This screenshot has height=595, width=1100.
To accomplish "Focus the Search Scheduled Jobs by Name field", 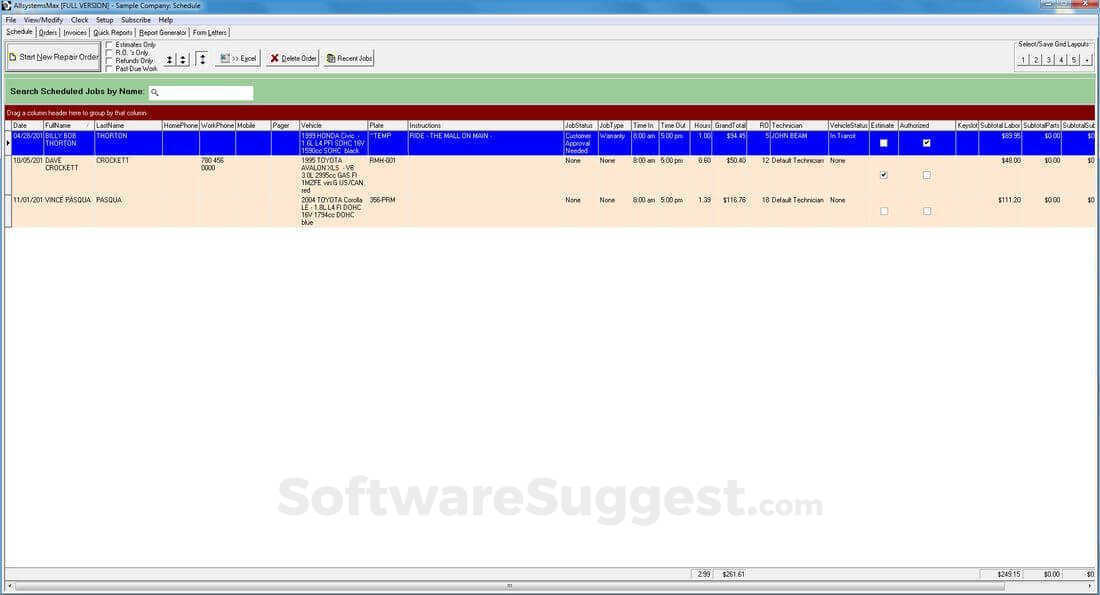I will [x=201, y=92].
